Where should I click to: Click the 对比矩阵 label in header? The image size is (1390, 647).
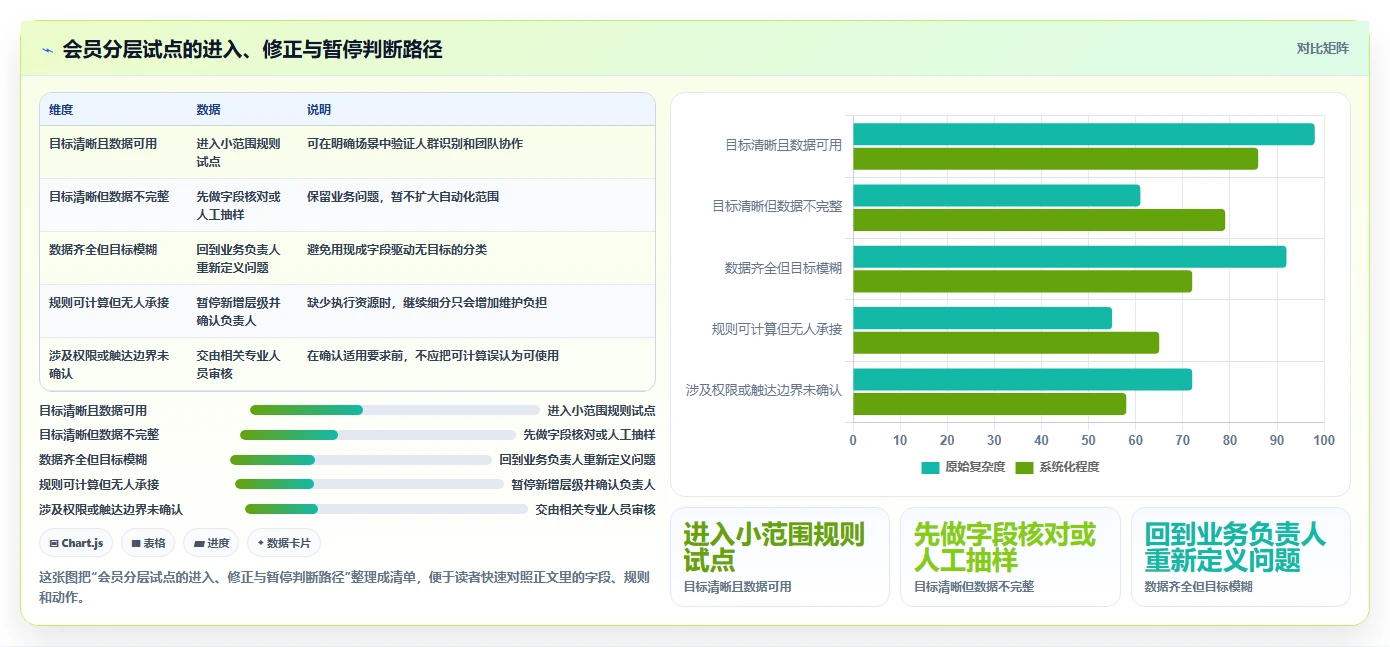tap(1322, 48)
